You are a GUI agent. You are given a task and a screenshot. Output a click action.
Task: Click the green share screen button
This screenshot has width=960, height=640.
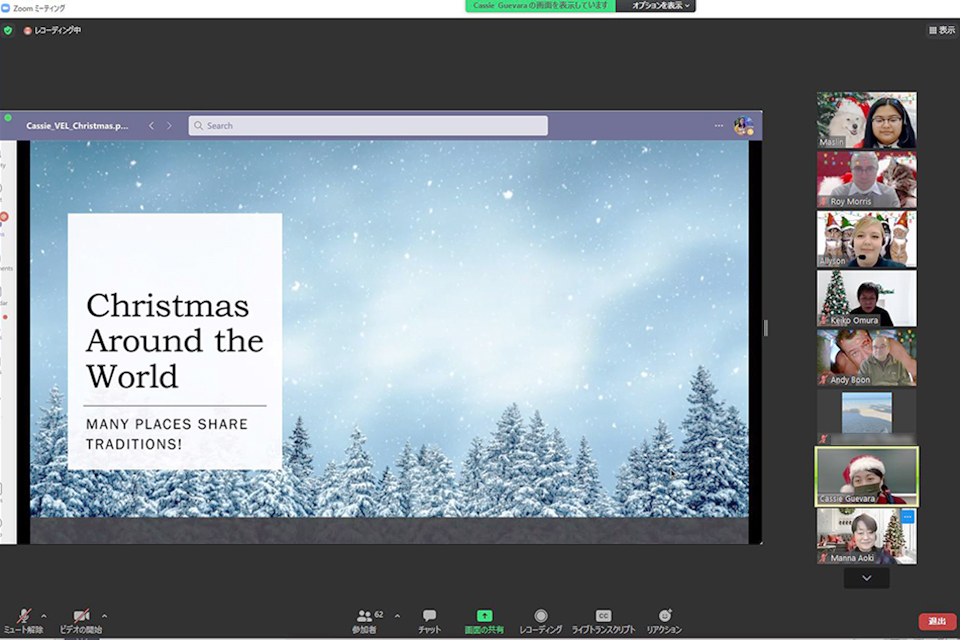click(x=484, y=620)
